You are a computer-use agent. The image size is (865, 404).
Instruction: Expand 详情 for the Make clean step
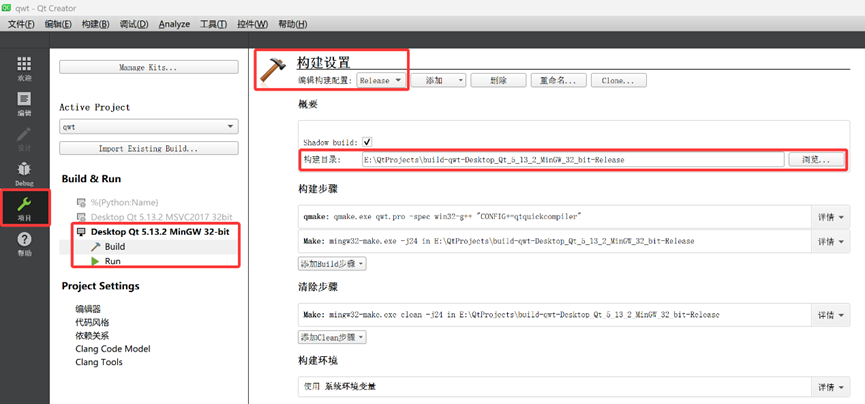pos(830,315)
